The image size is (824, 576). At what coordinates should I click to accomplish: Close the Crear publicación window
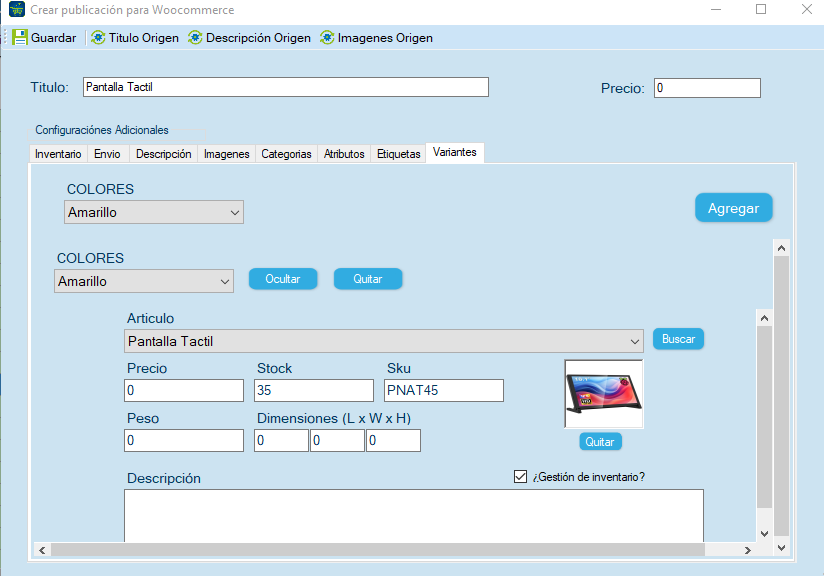point(807,9)
